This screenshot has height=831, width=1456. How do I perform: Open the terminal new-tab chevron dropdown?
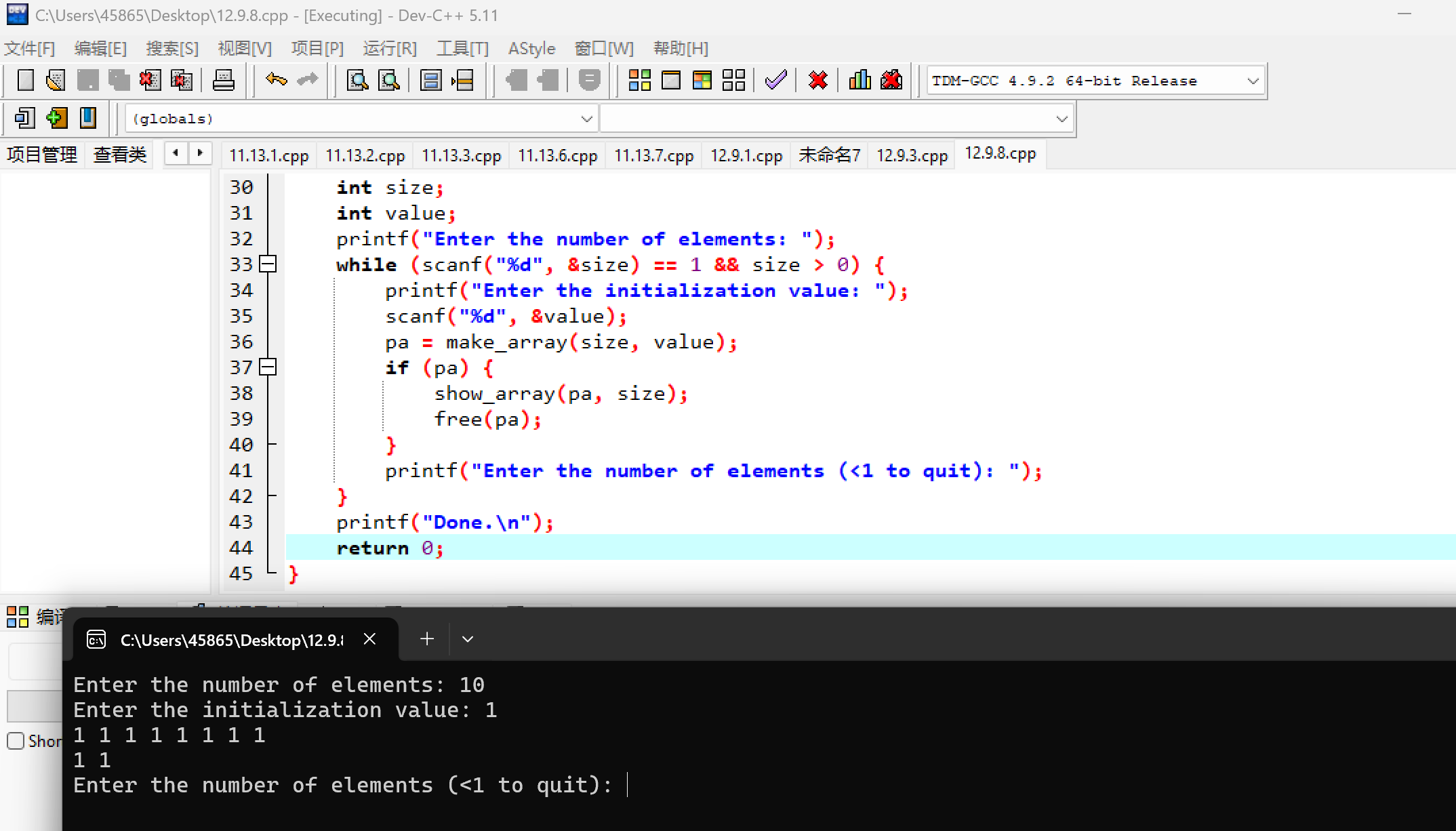coord(468,639)
